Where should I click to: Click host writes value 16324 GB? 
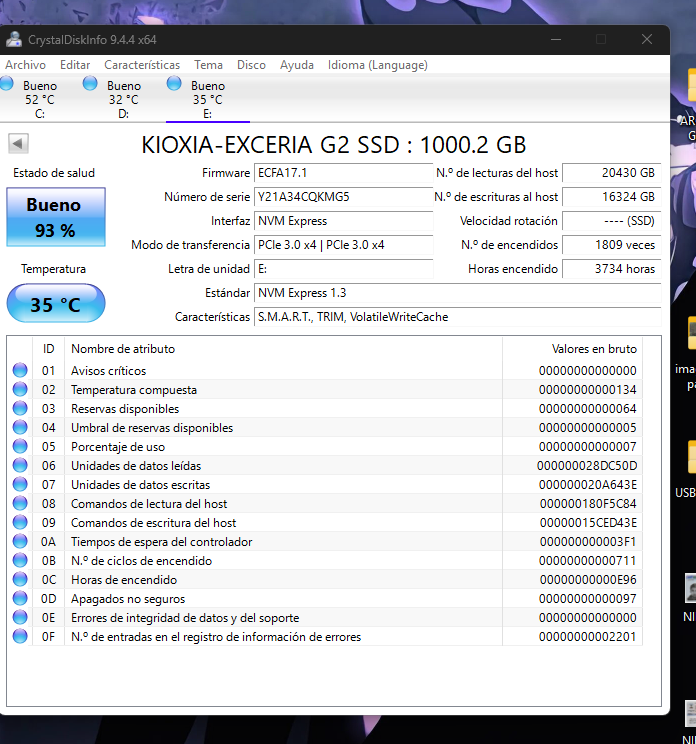click(x=612, y=197)
